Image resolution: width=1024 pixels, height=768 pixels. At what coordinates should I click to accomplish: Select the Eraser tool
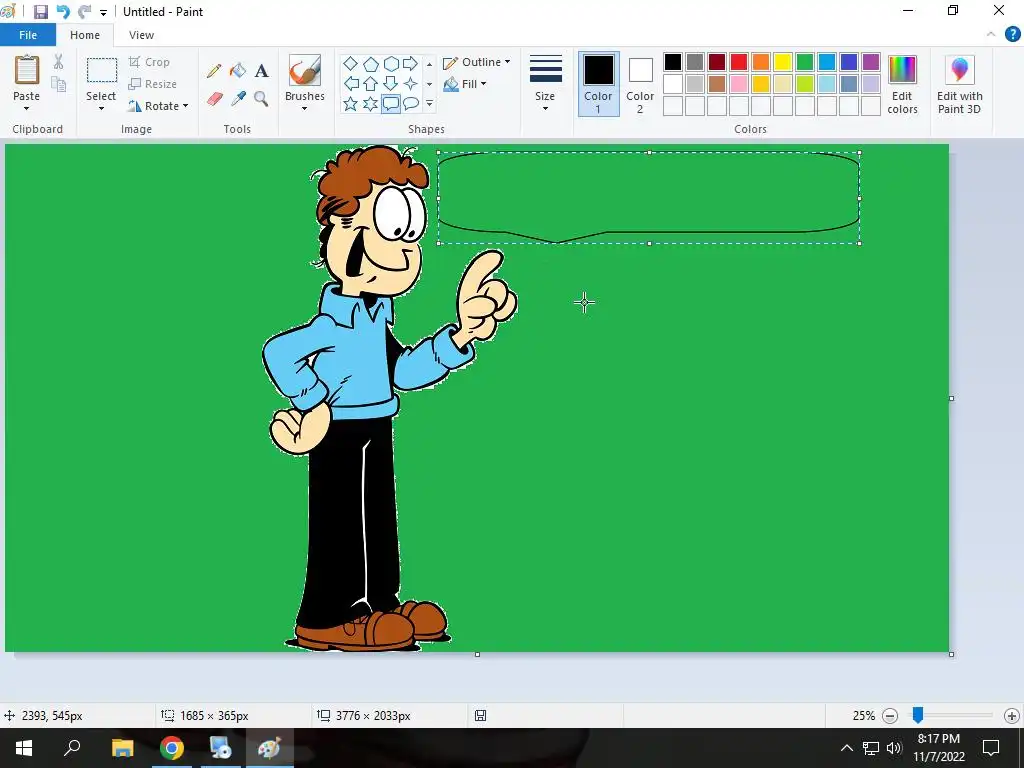(215, 99)
